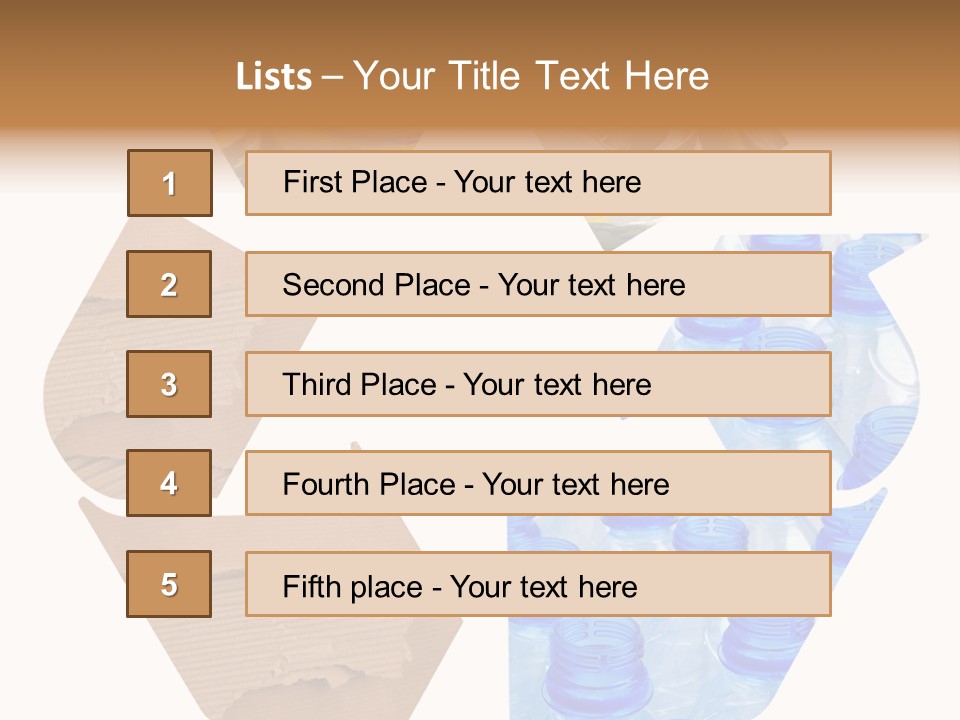Click the number 2 box
This screenshot has width=960, height=720.
[x=169, y=284]
